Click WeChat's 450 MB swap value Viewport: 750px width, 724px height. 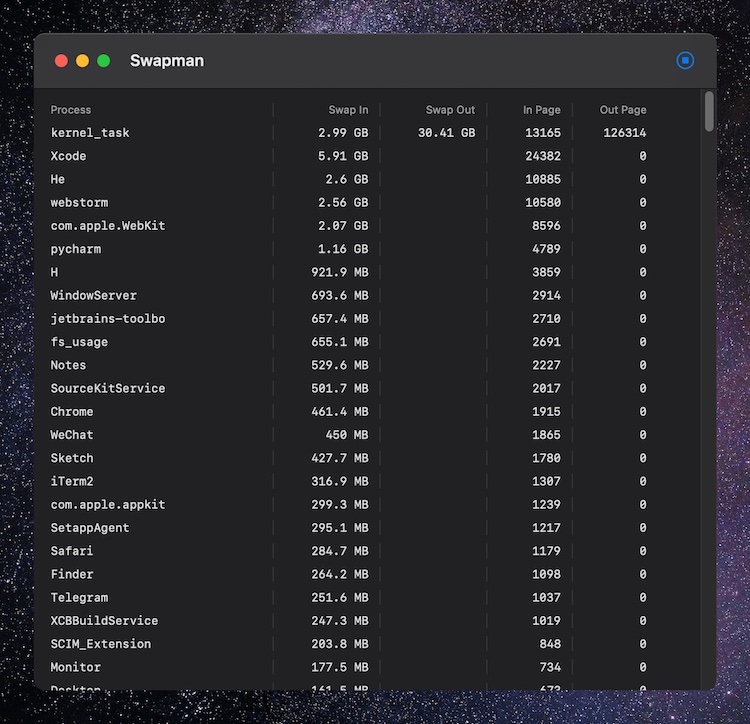click(347, 435)
